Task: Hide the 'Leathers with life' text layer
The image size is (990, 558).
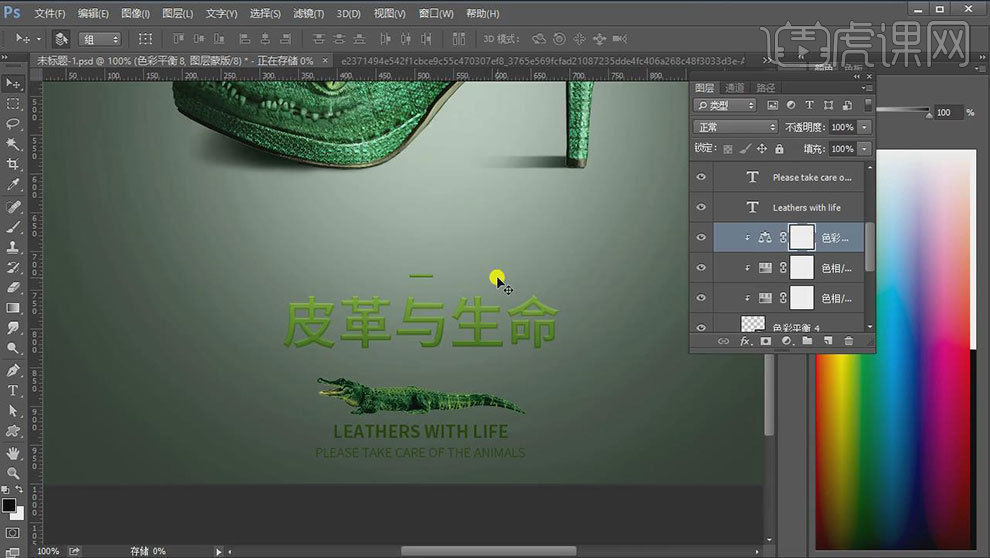Action: click(x=701, y=207)
